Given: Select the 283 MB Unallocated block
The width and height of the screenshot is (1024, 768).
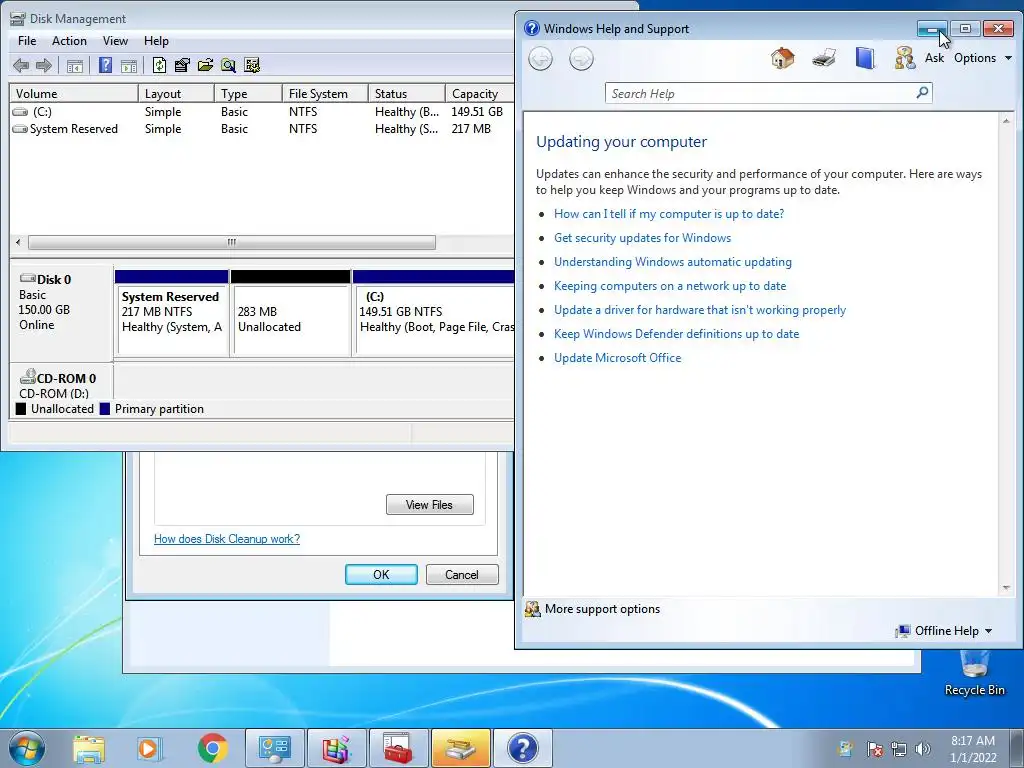Looking at the screenshot, I should [291, 313].
